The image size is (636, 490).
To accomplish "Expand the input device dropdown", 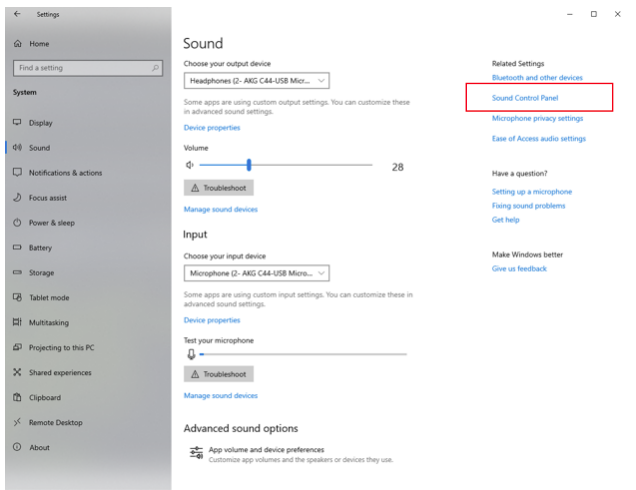I will point(257,273).
